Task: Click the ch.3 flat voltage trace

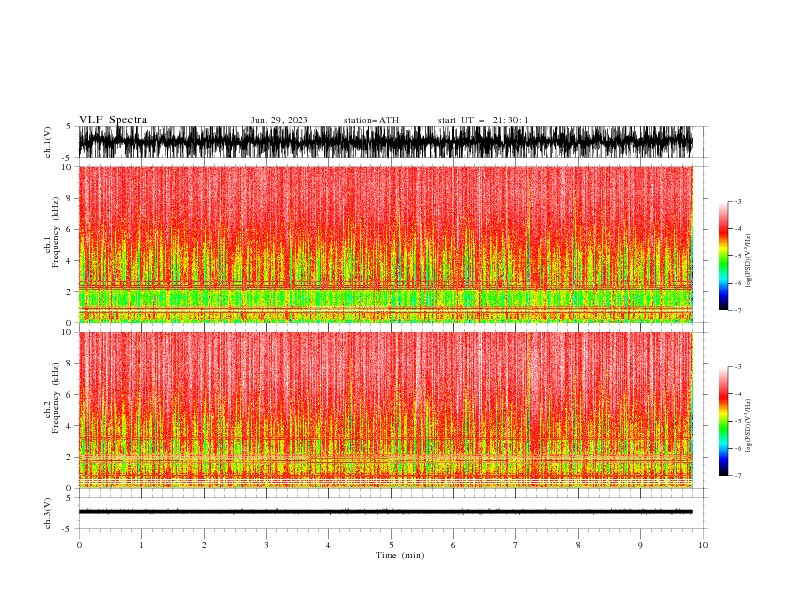Action: coord(385,512)
